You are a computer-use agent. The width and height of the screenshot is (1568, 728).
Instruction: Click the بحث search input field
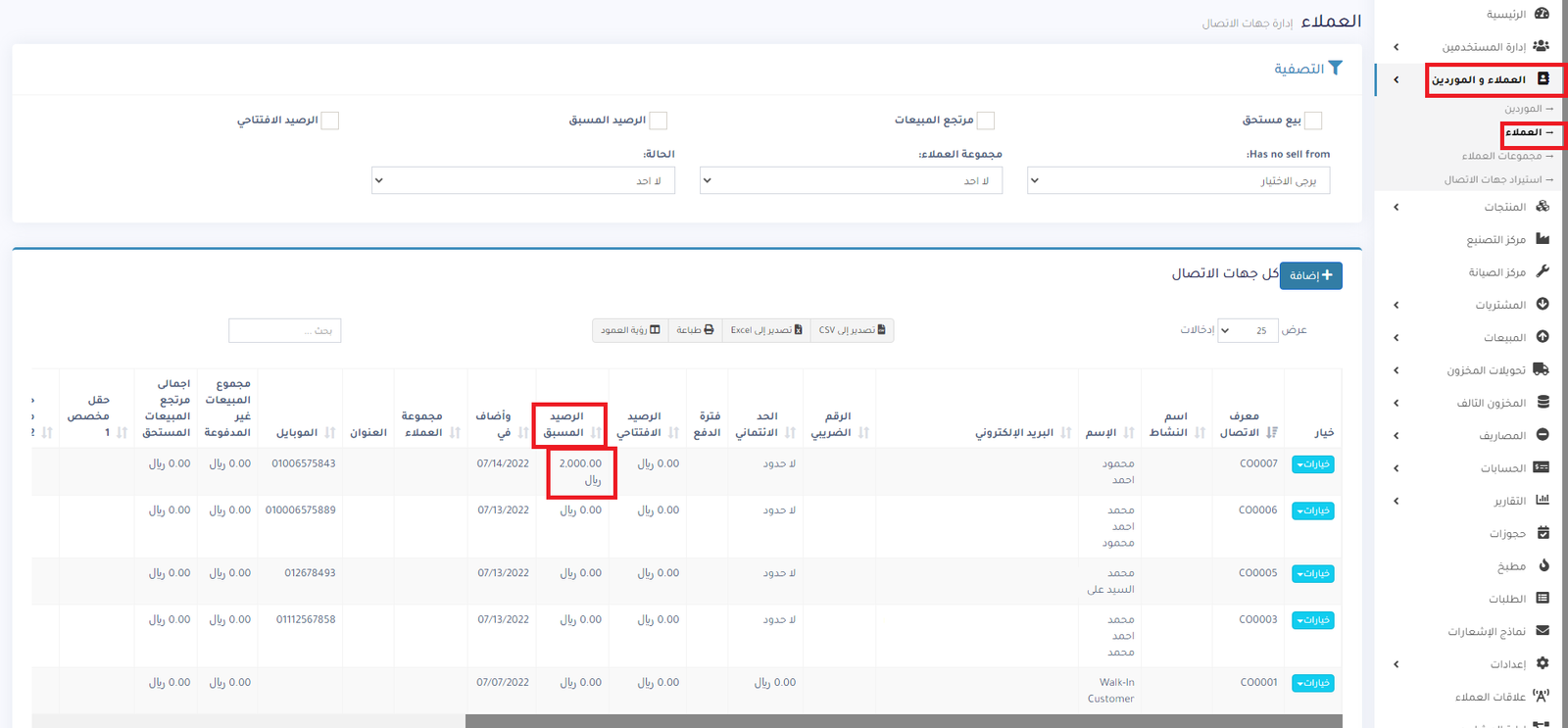click(284, 331)
